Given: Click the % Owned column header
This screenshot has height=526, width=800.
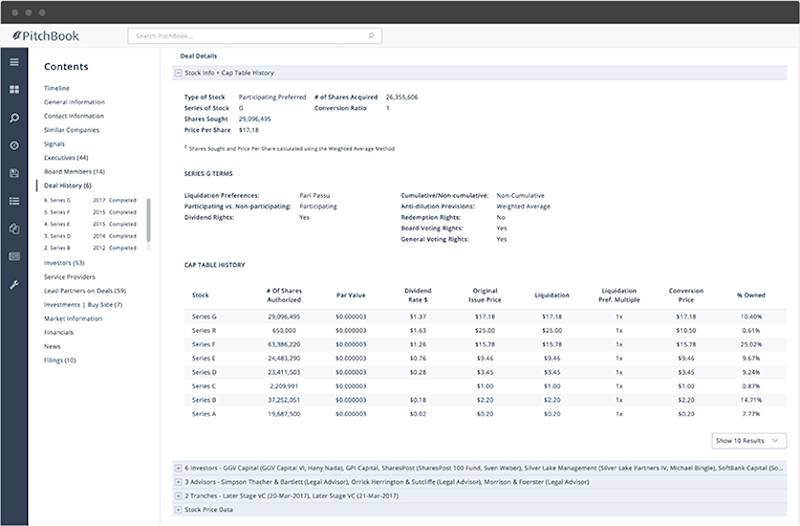Looking at the screenshot, I should click(x=751, y=295).
